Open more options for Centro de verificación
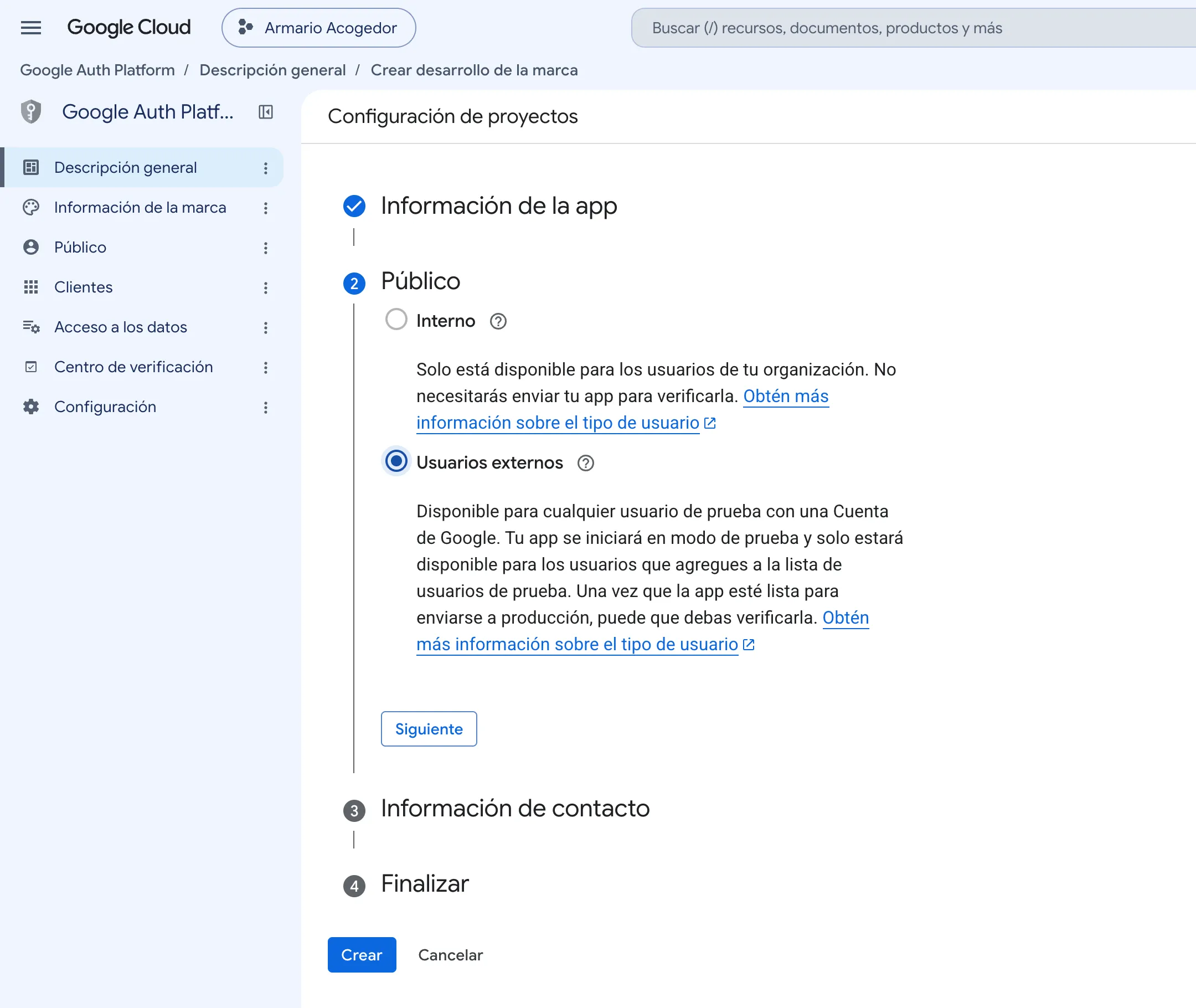 (266, 367)
